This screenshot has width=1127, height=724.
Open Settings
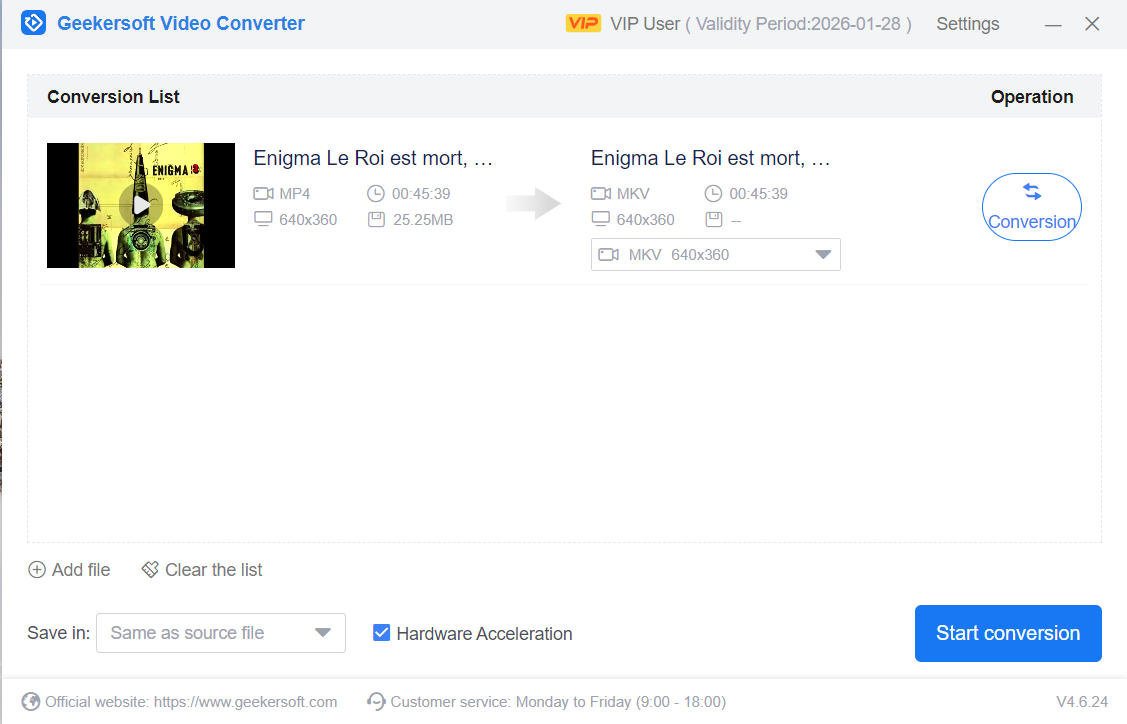click(967, 24)
